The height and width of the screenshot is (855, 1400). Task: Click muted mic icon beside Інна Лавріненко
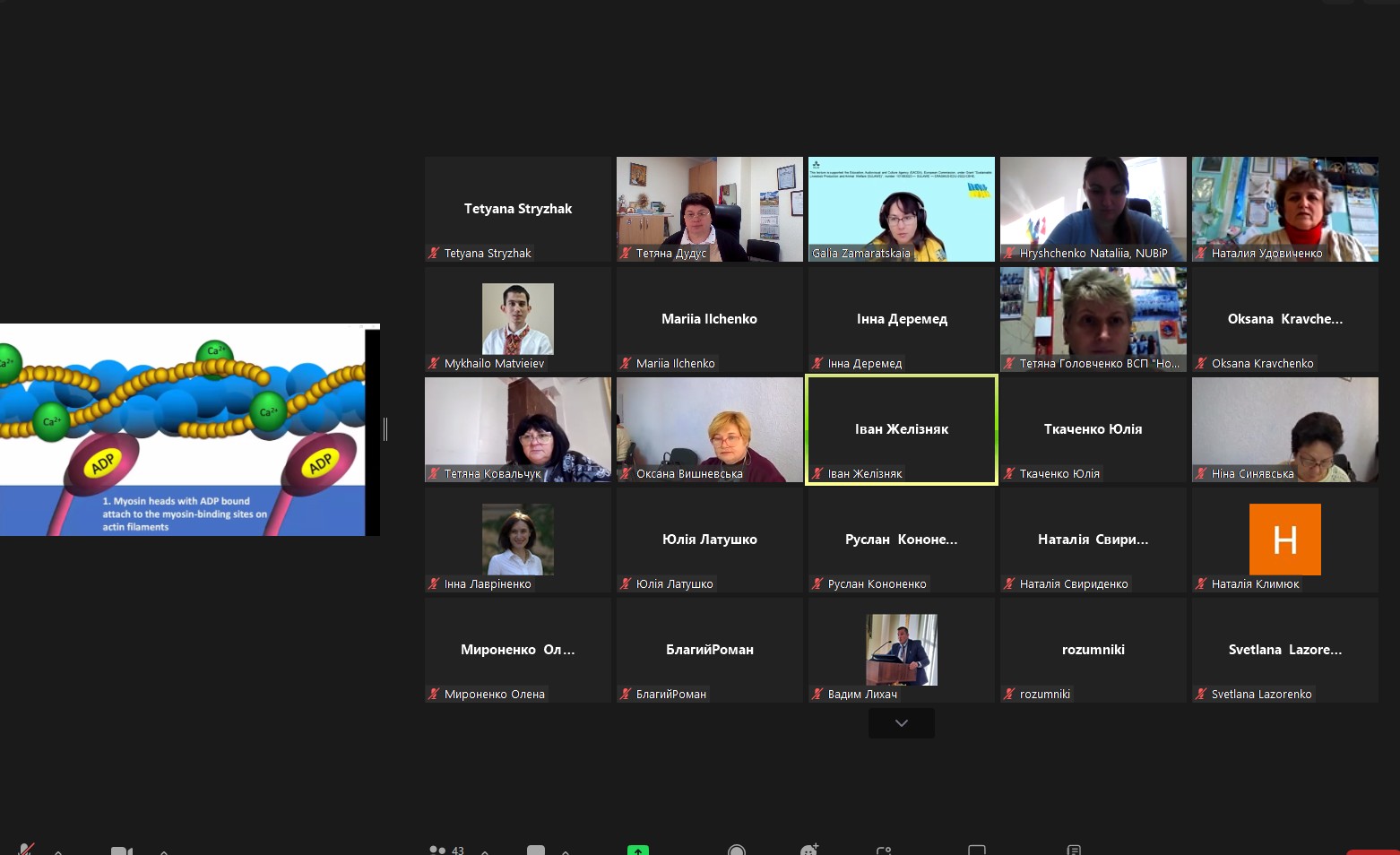(434, 584)
